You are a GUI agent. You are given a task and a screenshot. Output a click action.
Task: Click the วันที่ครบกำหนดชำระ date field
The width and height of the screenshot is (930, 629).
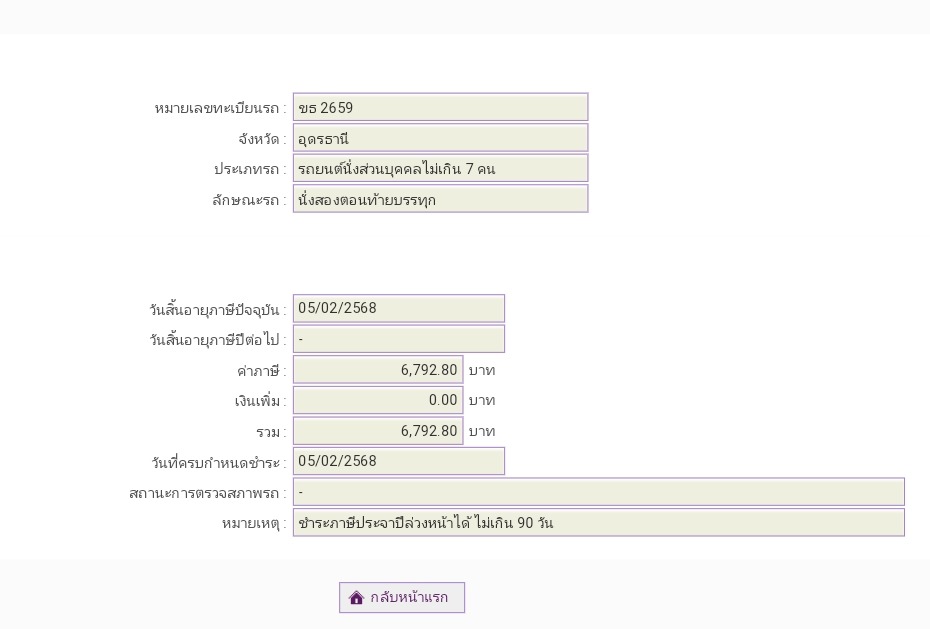point(399,461)
